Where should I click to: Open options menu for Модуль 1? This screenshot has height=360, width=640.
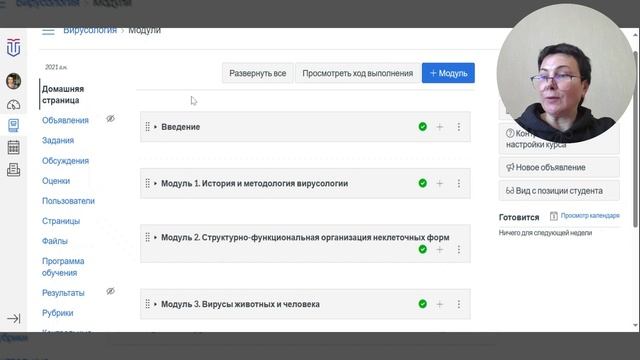point(459,183)
